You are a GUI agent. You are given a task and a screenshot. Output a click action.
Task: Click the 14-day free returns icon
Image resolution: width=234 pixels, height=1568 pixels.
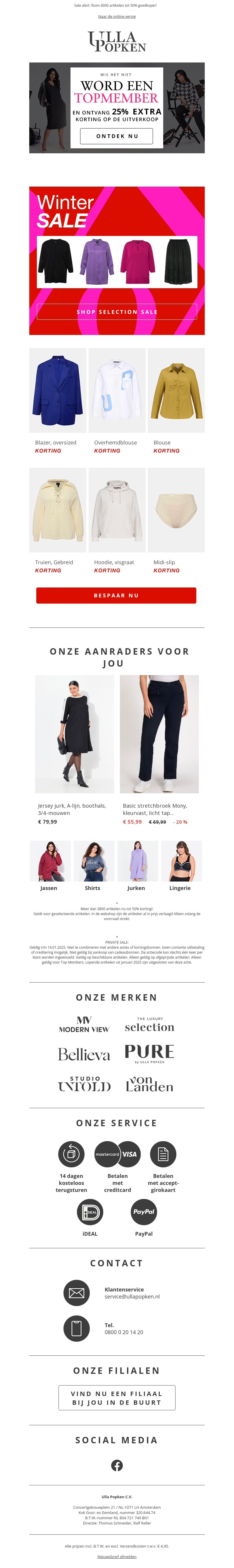[x=71, y=1153]
